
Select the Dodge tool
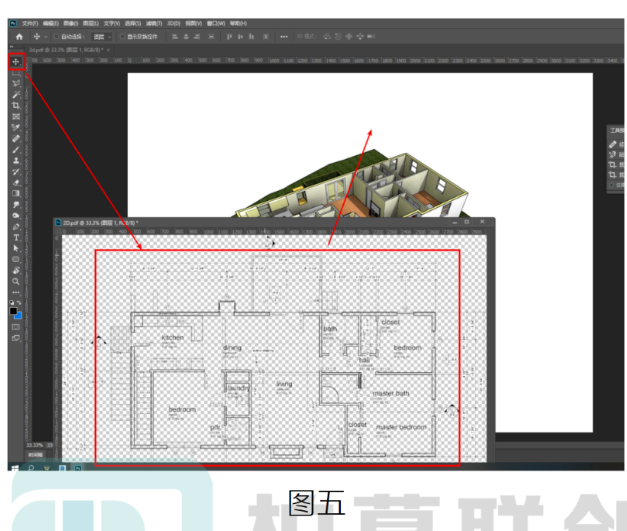point(16,216)
